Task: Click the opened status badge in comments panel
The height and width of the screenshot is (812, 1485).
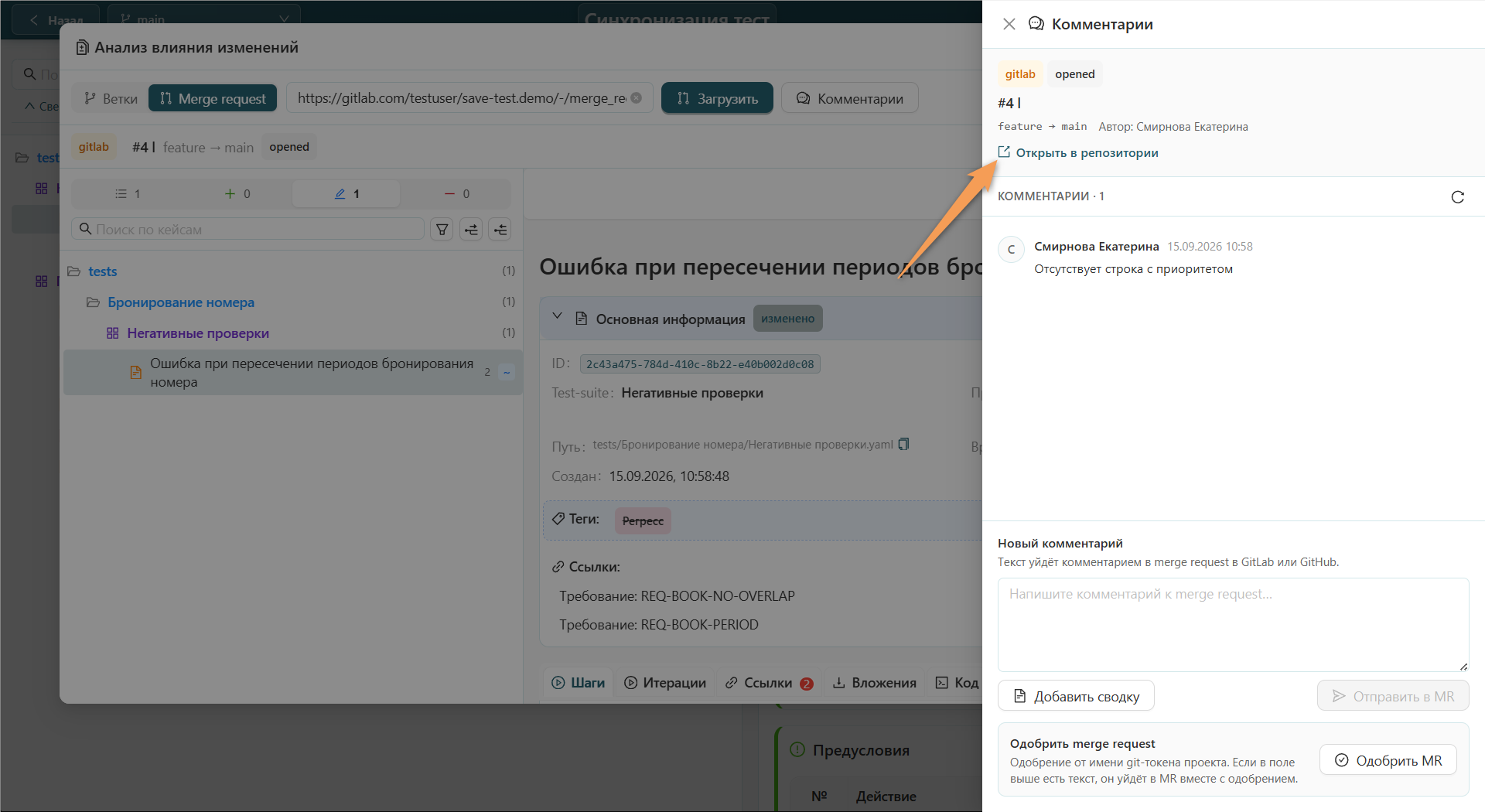Action: point(1074,74)
